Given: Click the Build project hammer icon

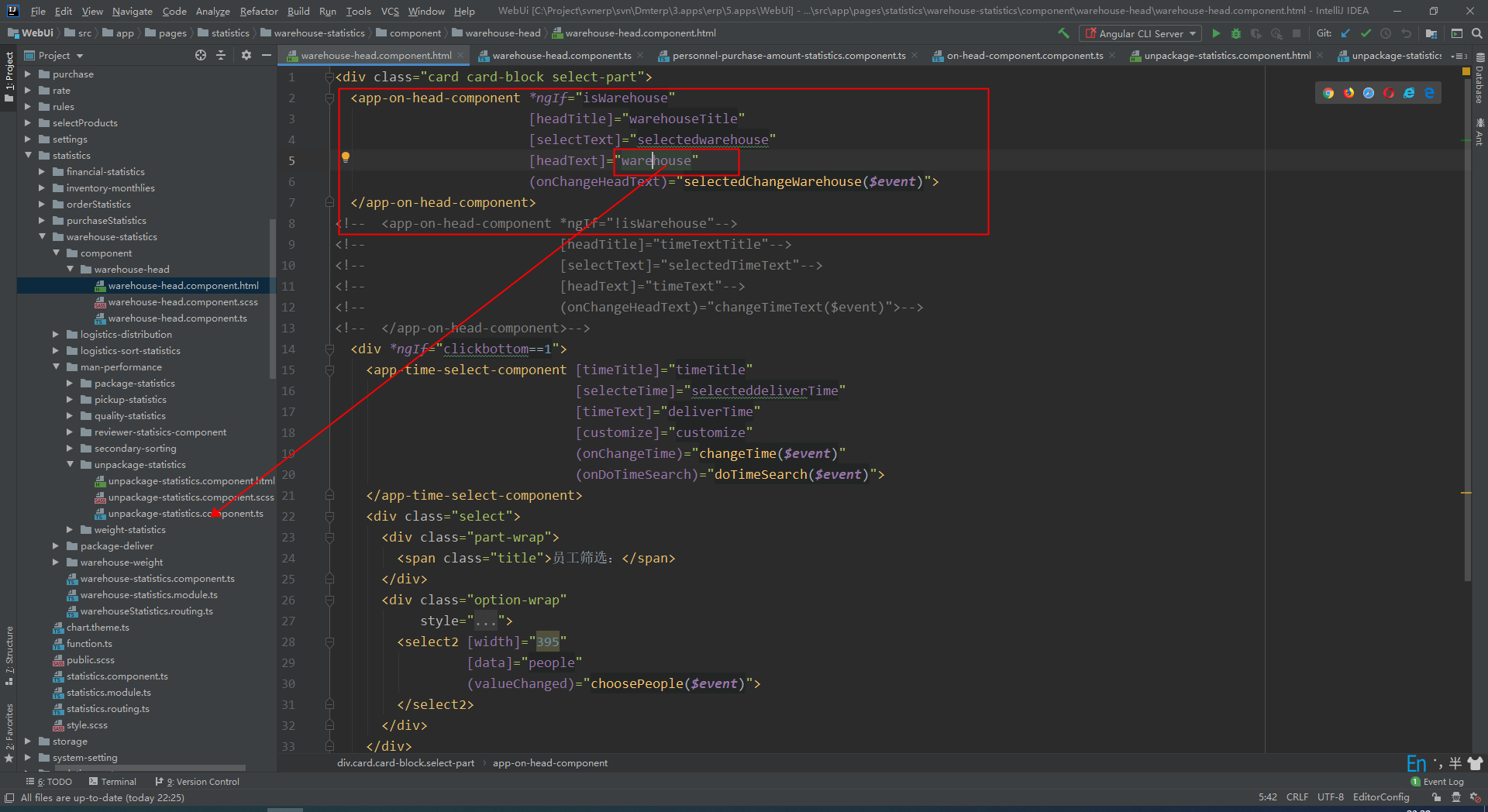Looking at the screenshot, I should (1063, 33).
